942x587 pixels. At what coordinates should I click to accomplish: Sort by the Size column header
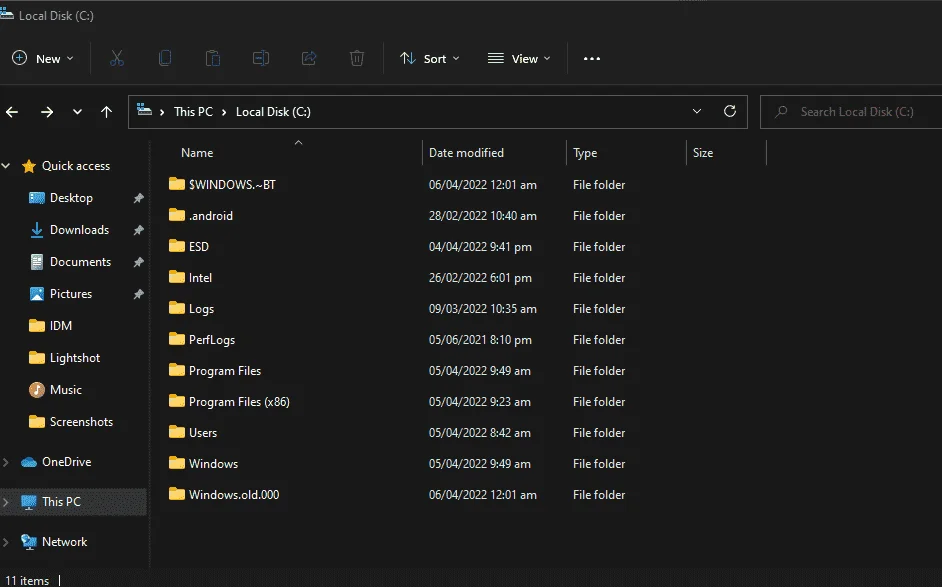(x=703, y=153)
